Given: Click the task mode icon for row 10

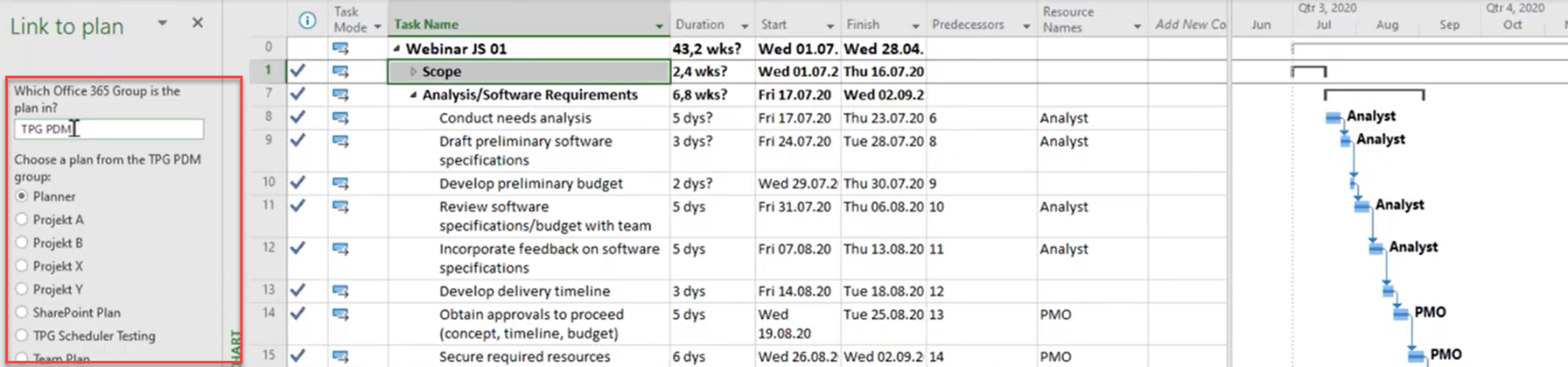Looking at the screenshot, I should tap(340, 183).
